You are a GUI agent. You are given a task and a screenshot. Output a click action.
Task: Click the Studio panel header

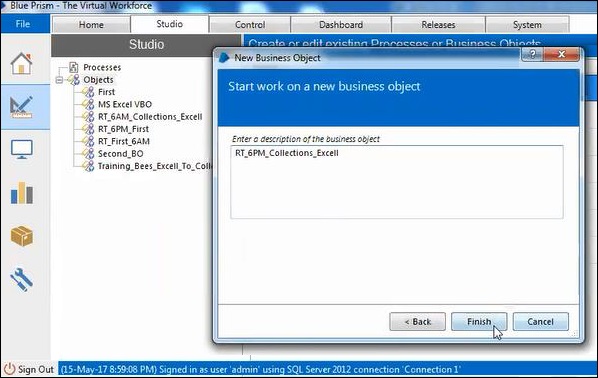tap(146, 45)
